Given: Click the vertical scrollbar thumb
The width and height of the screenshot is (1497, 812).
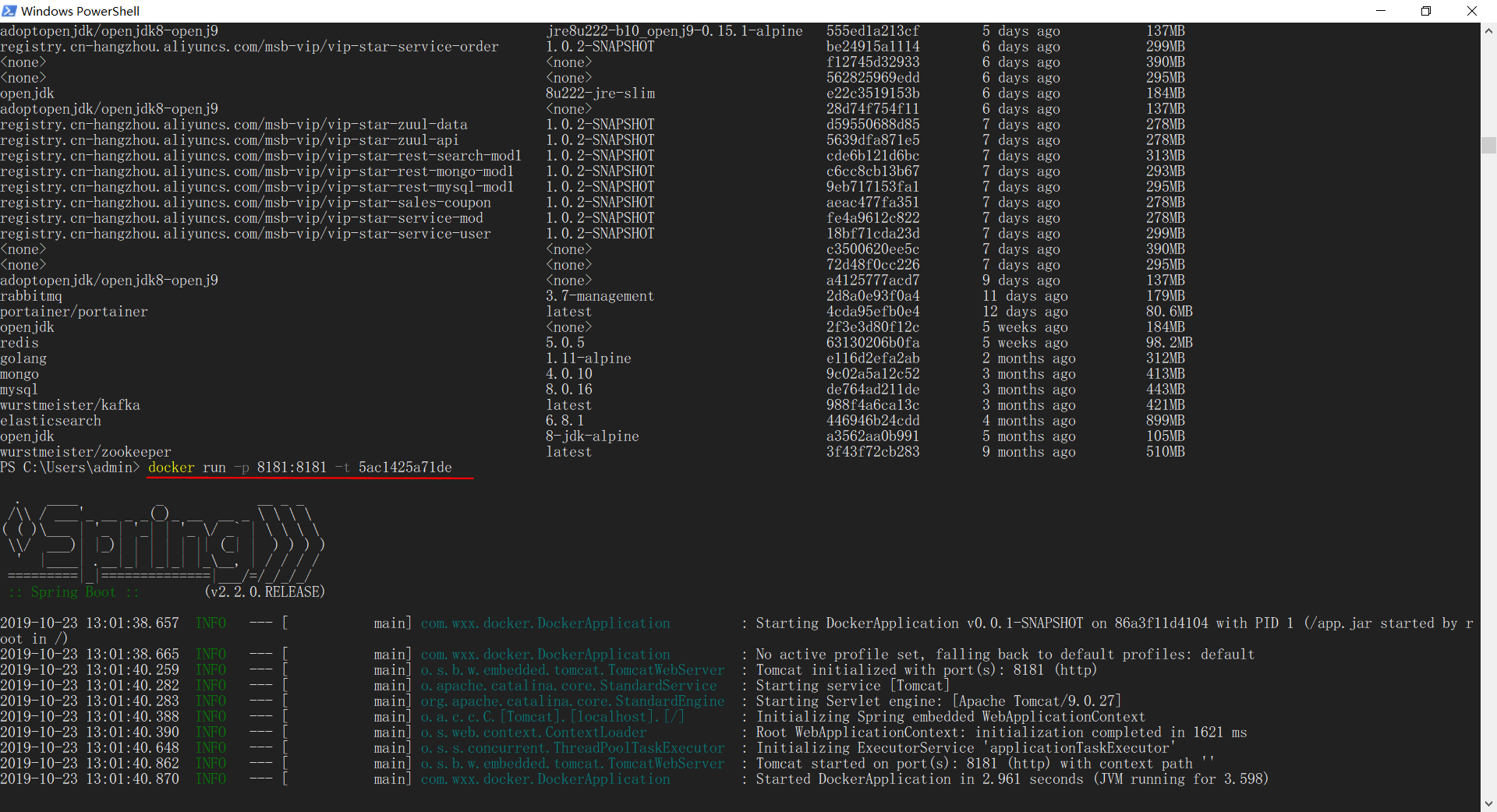Looking at the screenshot, I should 1488,146.
